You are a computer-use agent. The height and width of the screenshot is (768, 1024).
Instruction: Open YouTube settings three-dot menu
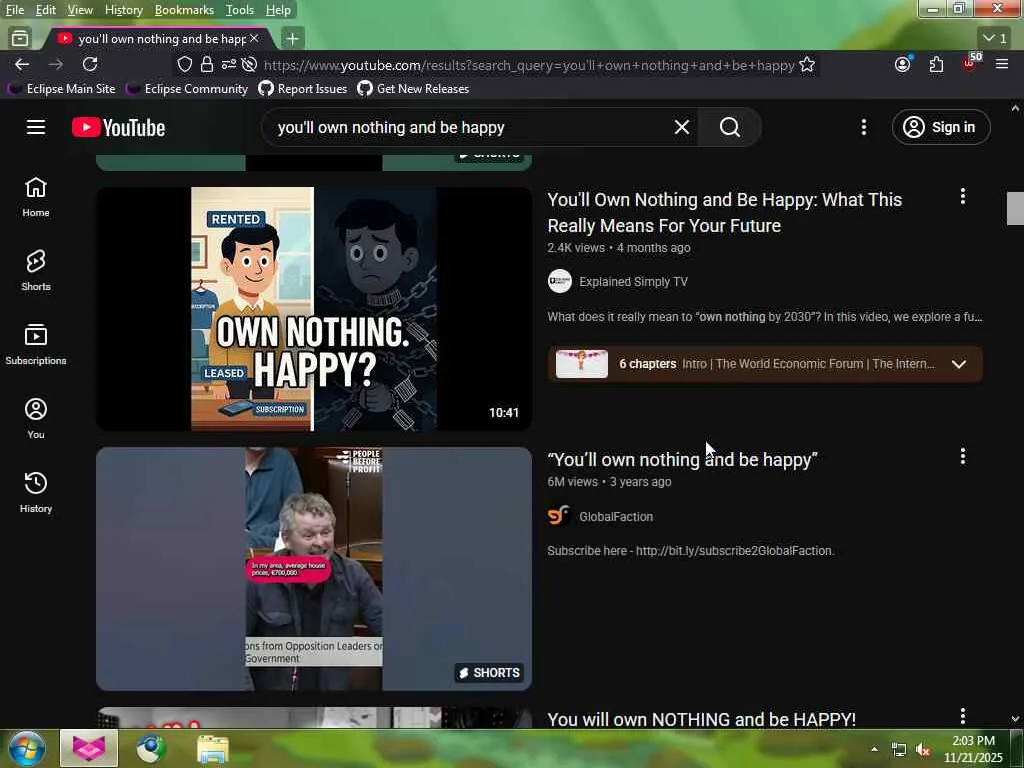click(863, 127)
